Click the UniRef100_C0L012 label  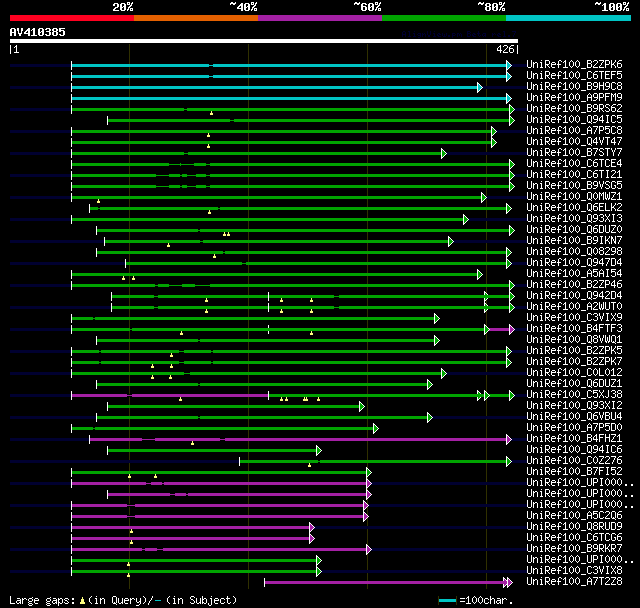click(574, 373)
